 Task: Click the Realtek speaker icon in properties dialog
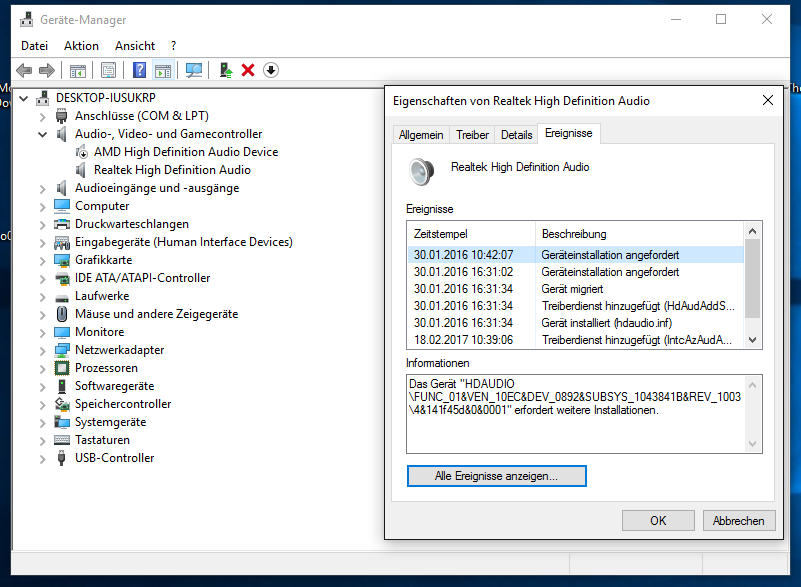point(421,172)
